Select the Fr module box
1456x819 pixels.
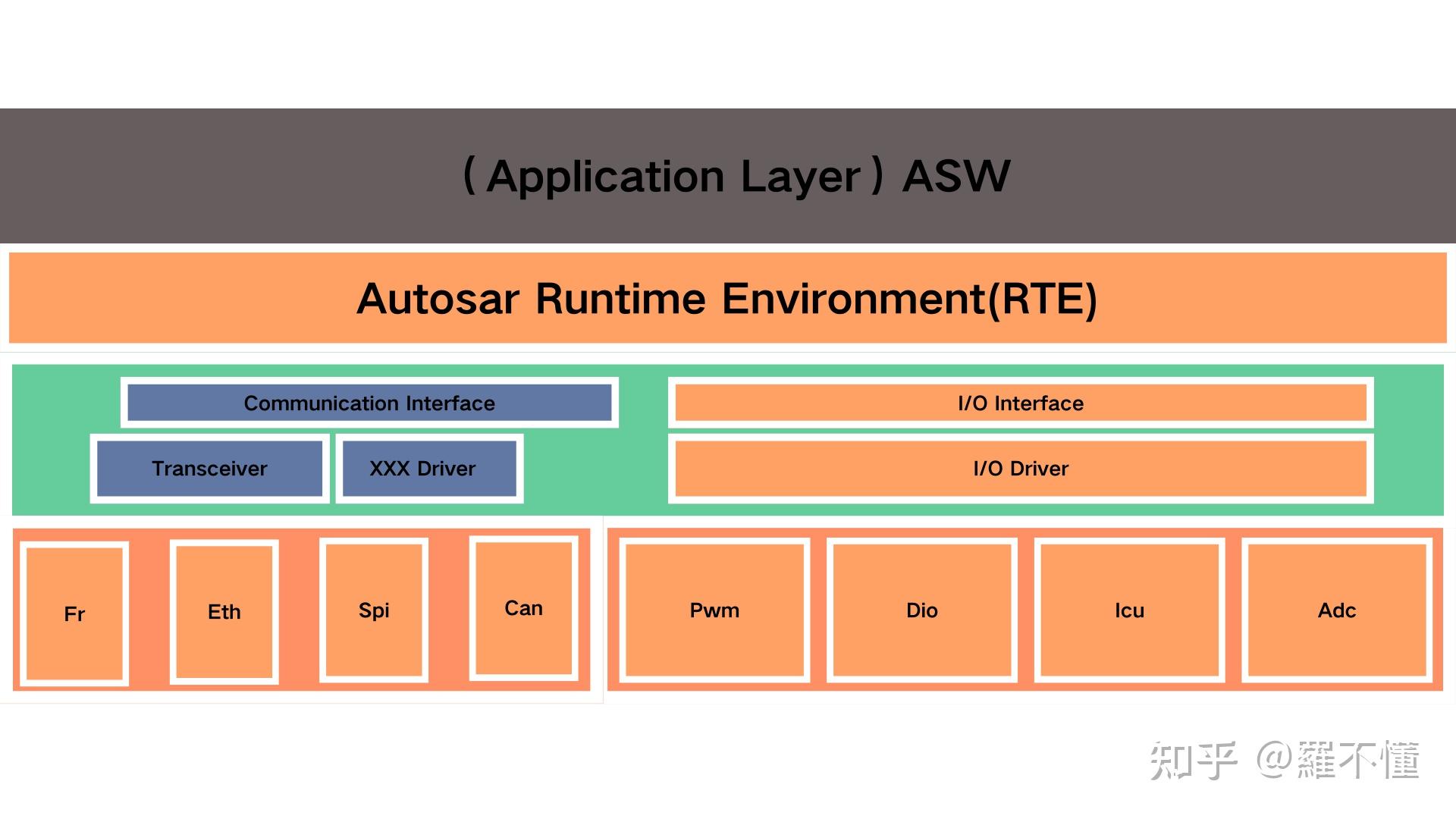pyautogui.click(x=74, y=613)
